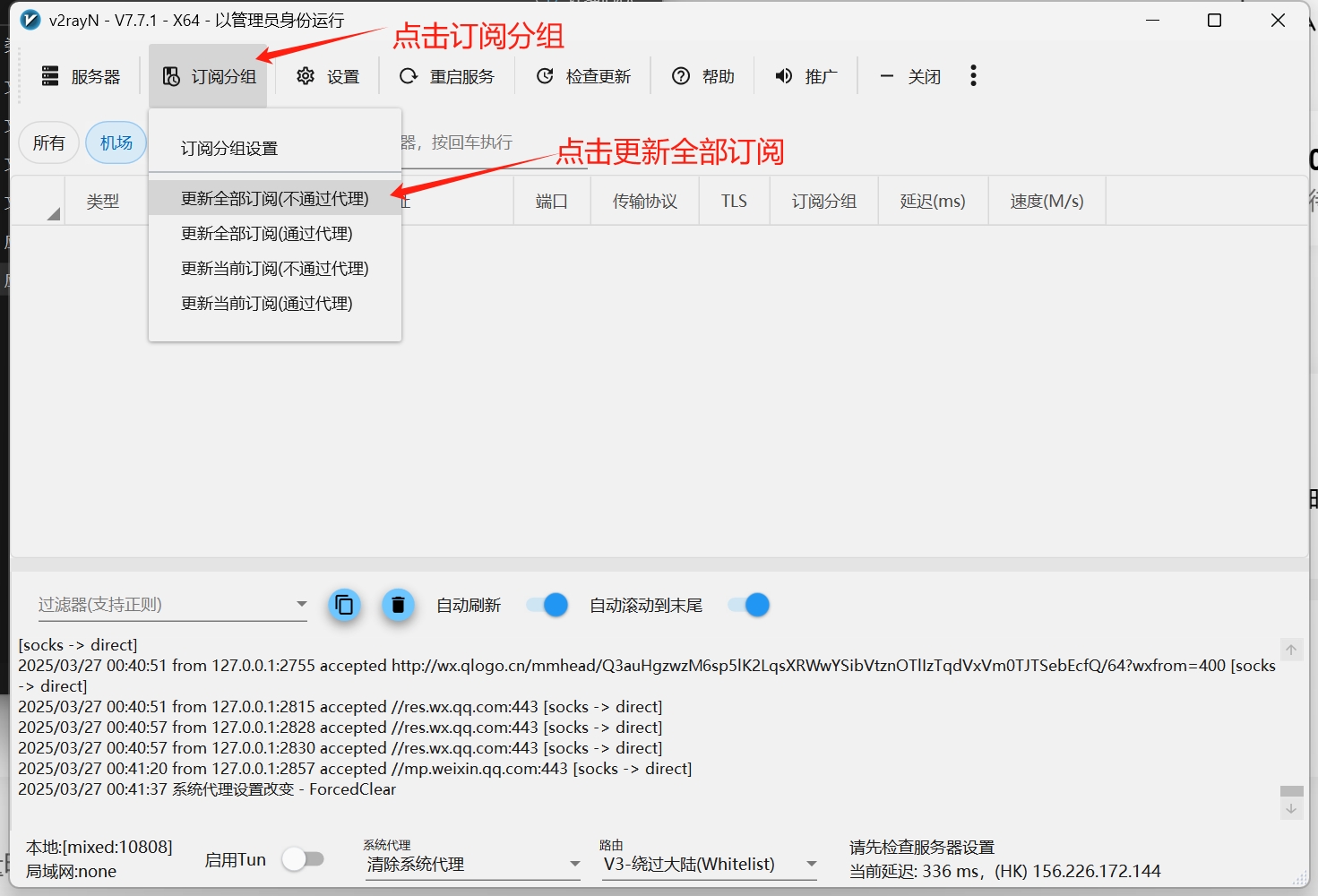Viewport: 1318px width, 896px height.
Task: Click the log line with 127.0.0.1:2815
Action: [340, 706]
